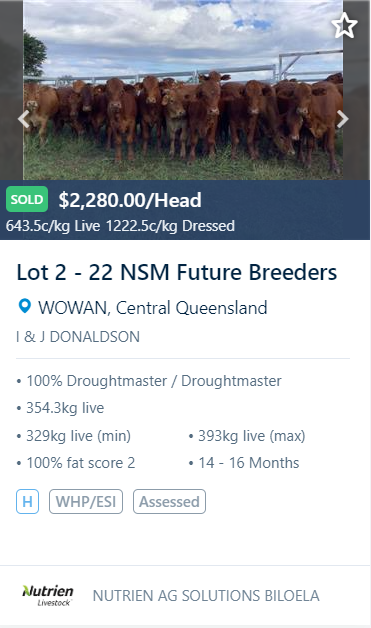The width and height of the screenshot is (371, 628).
Task: Select the $2,280.00/Head price text
Action: [130, 200]
